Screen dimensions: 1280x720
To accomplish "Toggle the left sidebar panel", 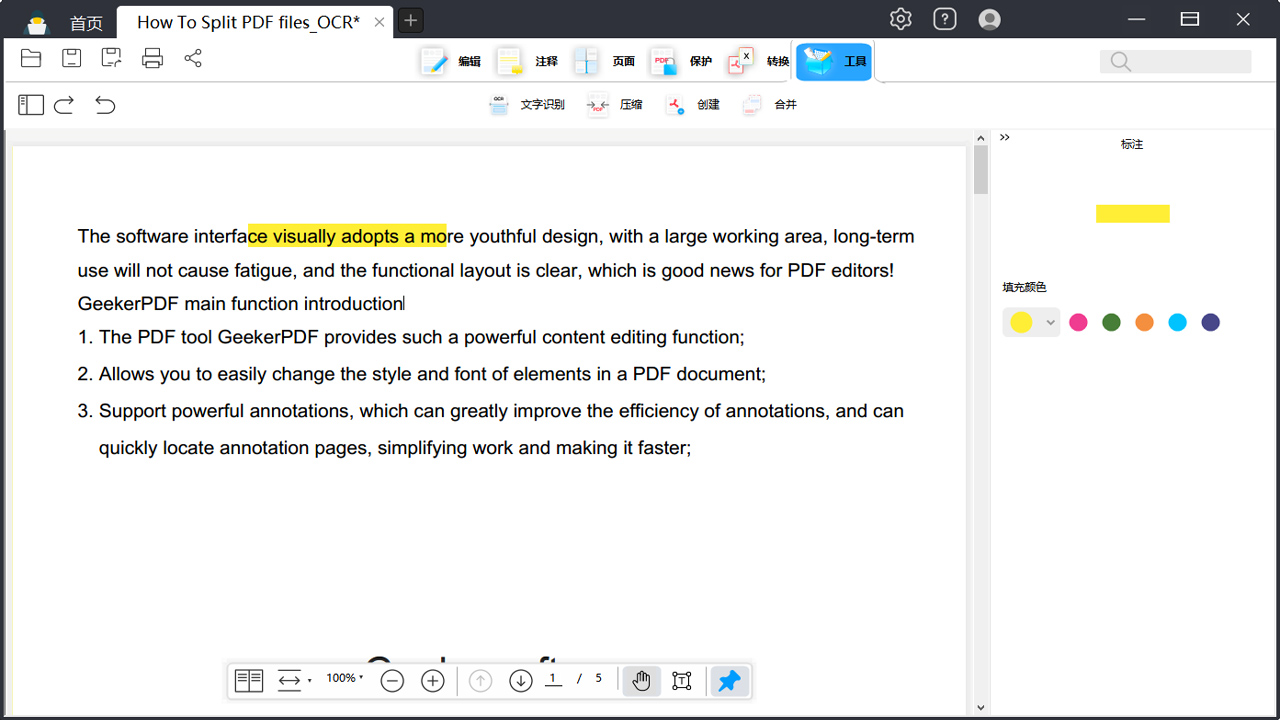I will 31,105.
